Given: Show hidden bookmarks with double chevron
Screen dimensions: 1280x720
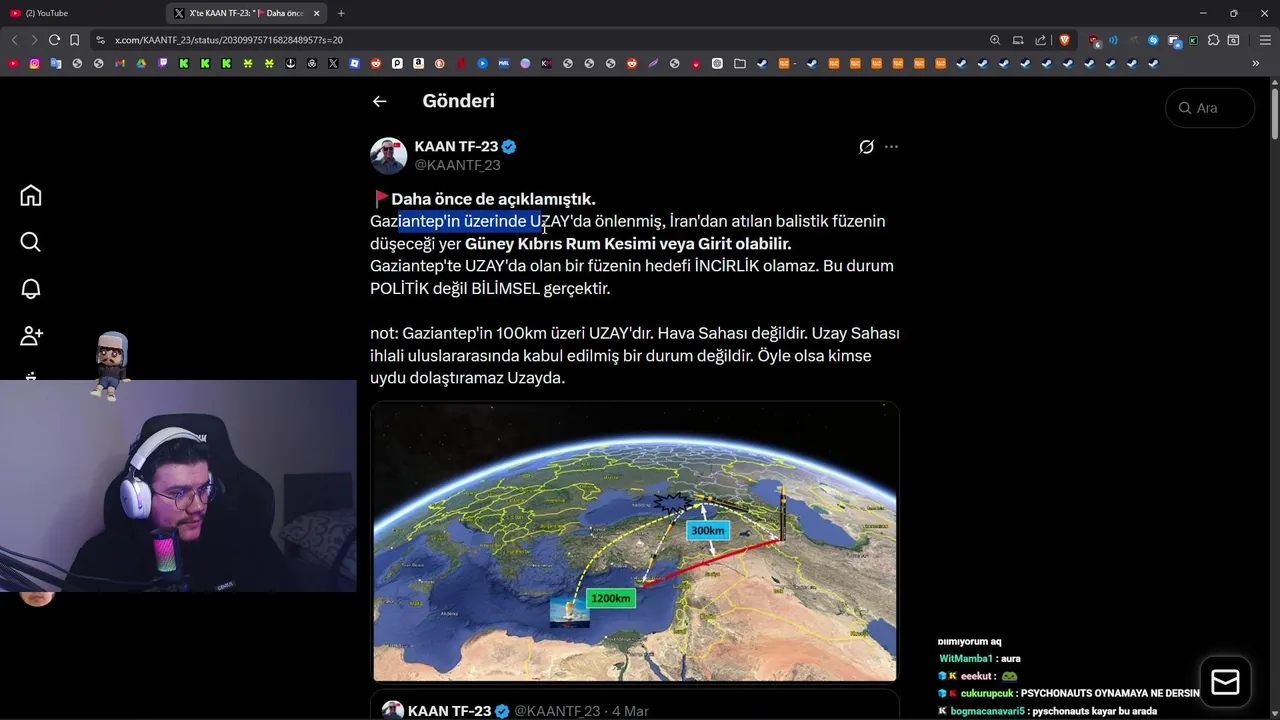Looking at the screenshot, I should click(1255, 63).
